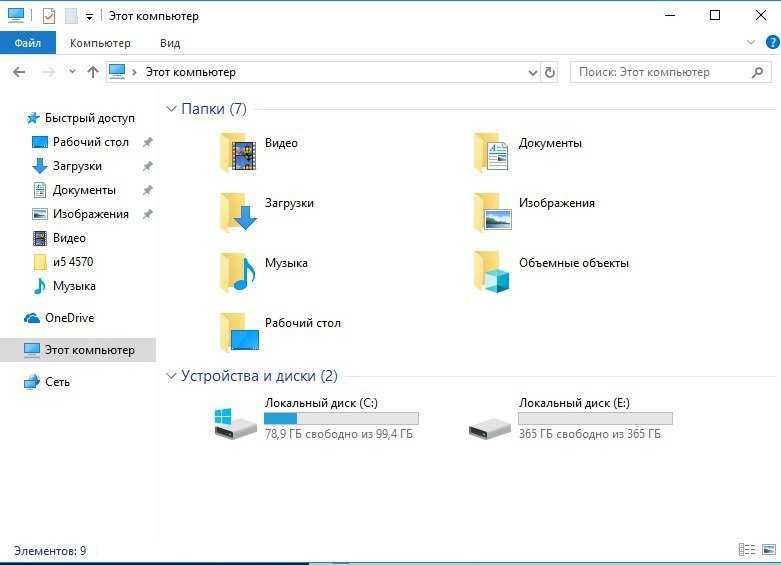Click Элементов: 9 in the status bar

pyautogui.click(x=50, y=551)
